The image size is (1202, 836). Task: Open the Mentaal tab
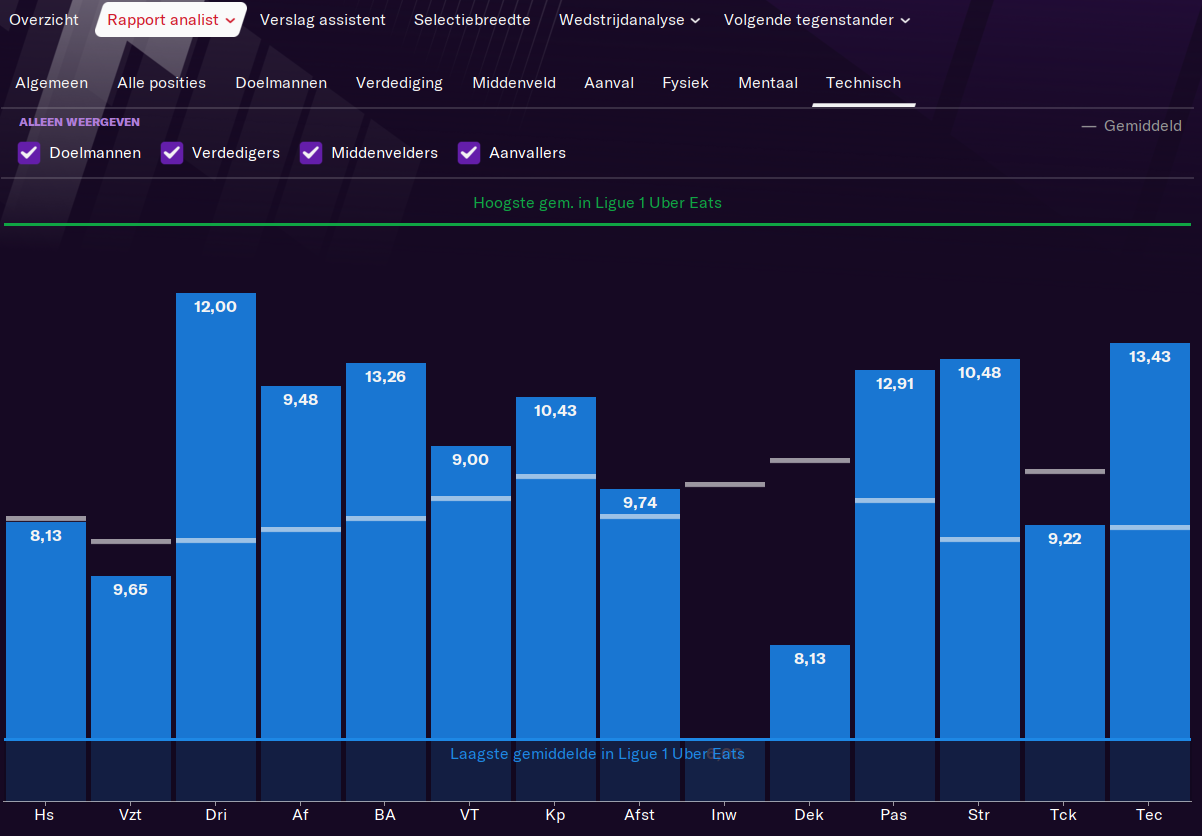[x=768, y=83]
